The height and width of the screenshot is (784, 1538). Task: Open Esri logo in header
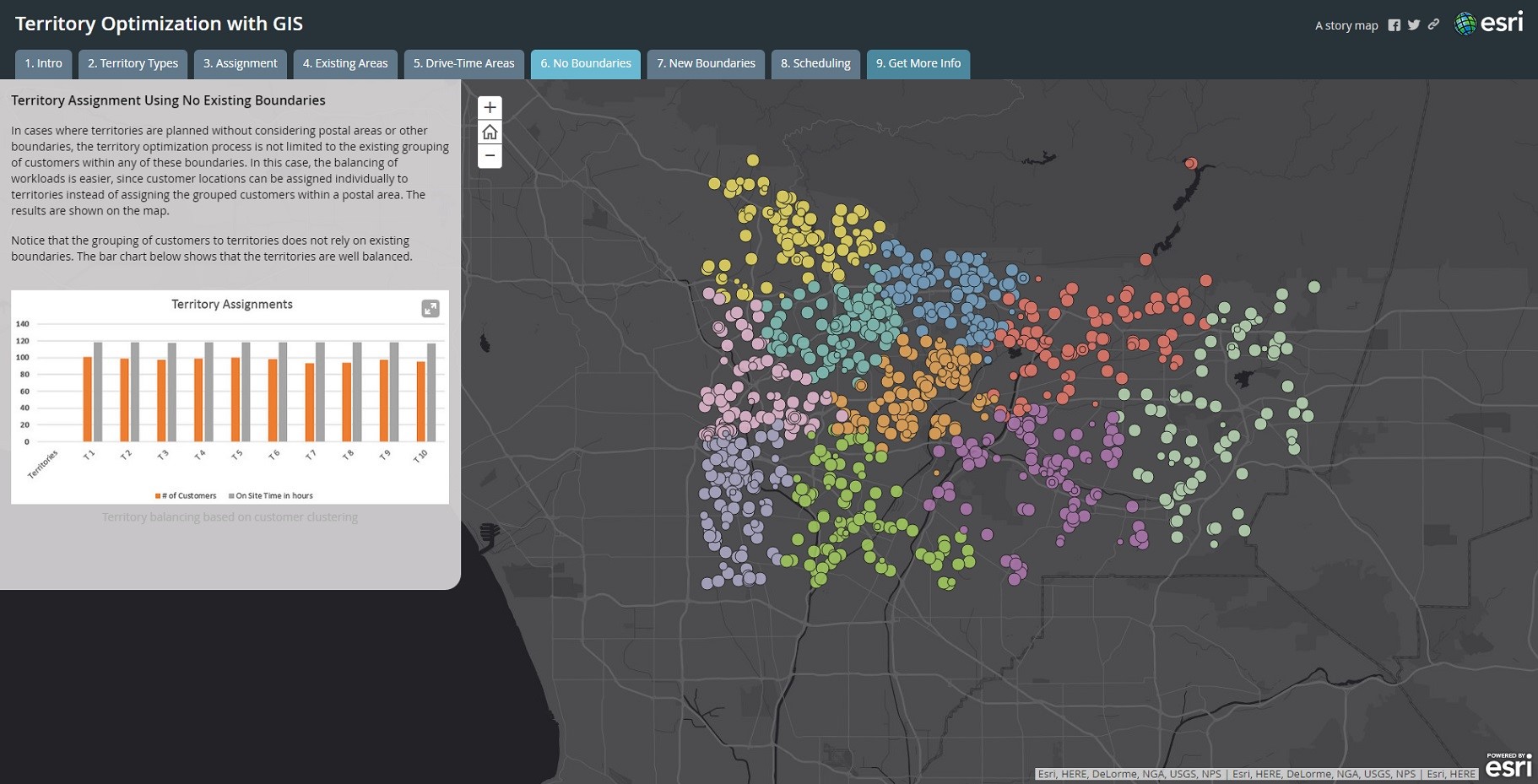[x=1489, y=23]
